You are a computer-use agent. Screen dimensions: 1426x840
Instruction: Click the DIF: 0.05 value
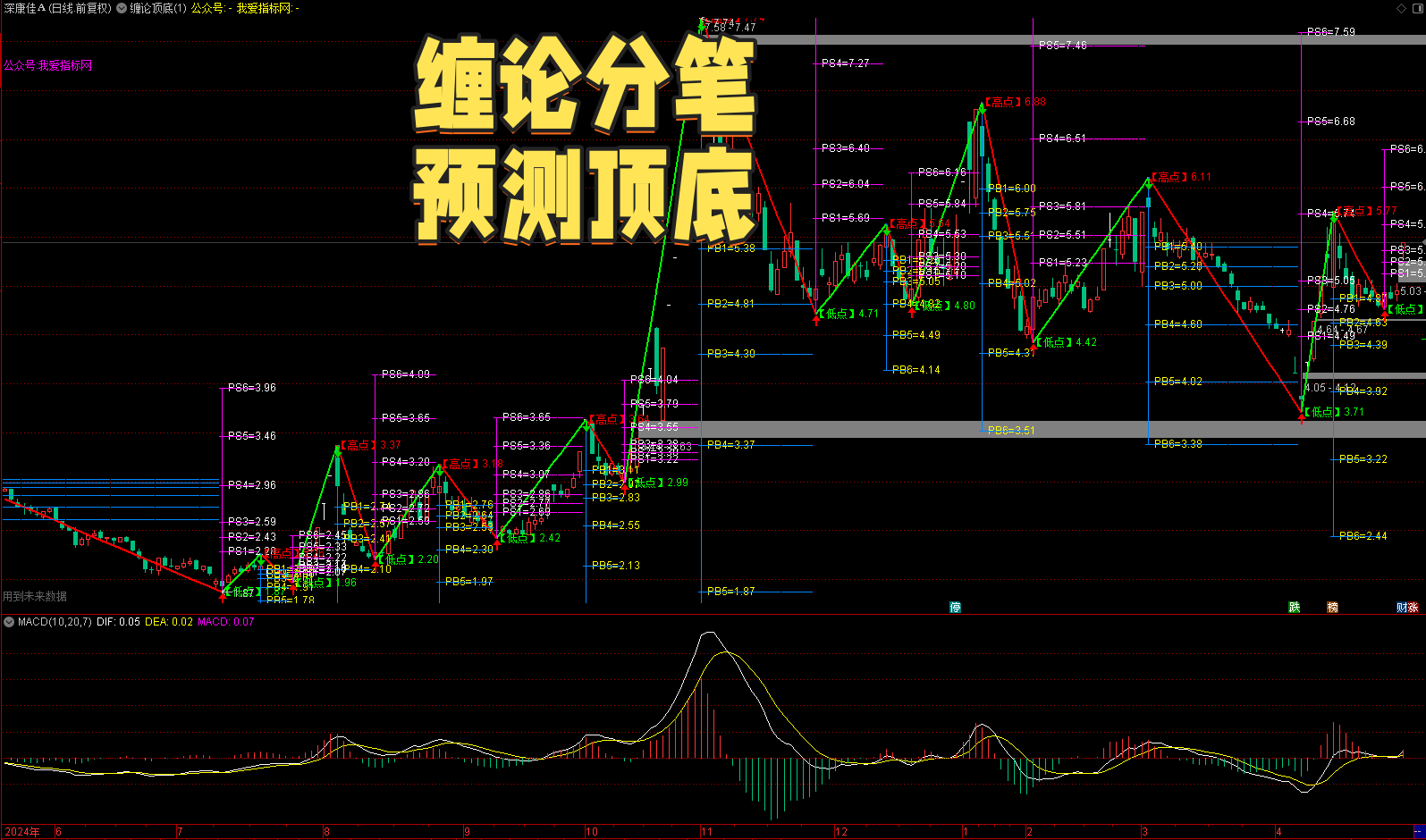coord(118,621)
